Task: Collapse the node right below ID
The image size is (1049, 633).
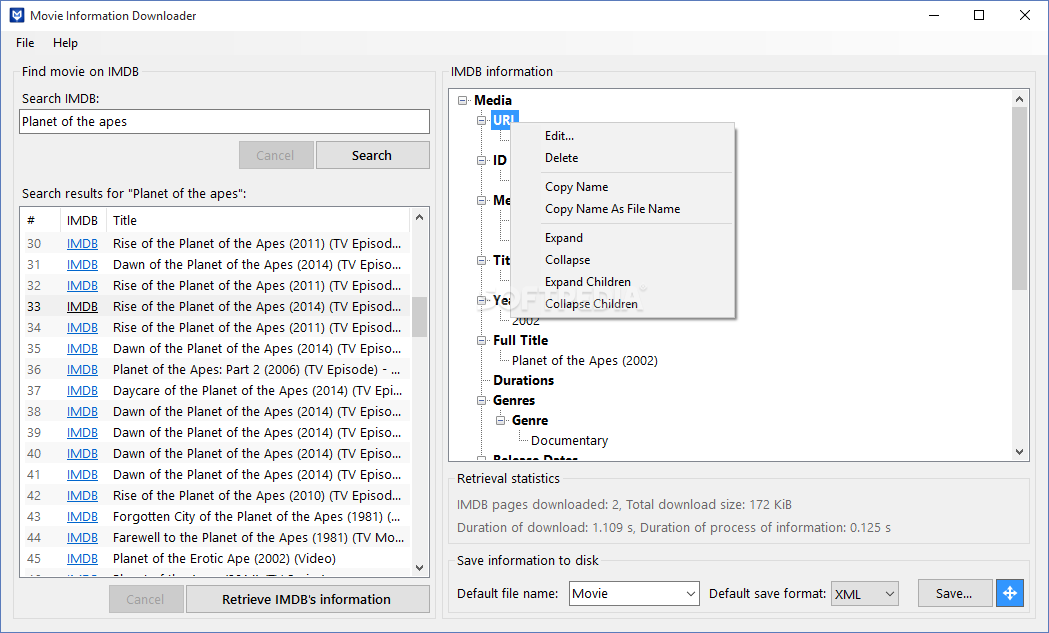Action: (x=481, y=201)
